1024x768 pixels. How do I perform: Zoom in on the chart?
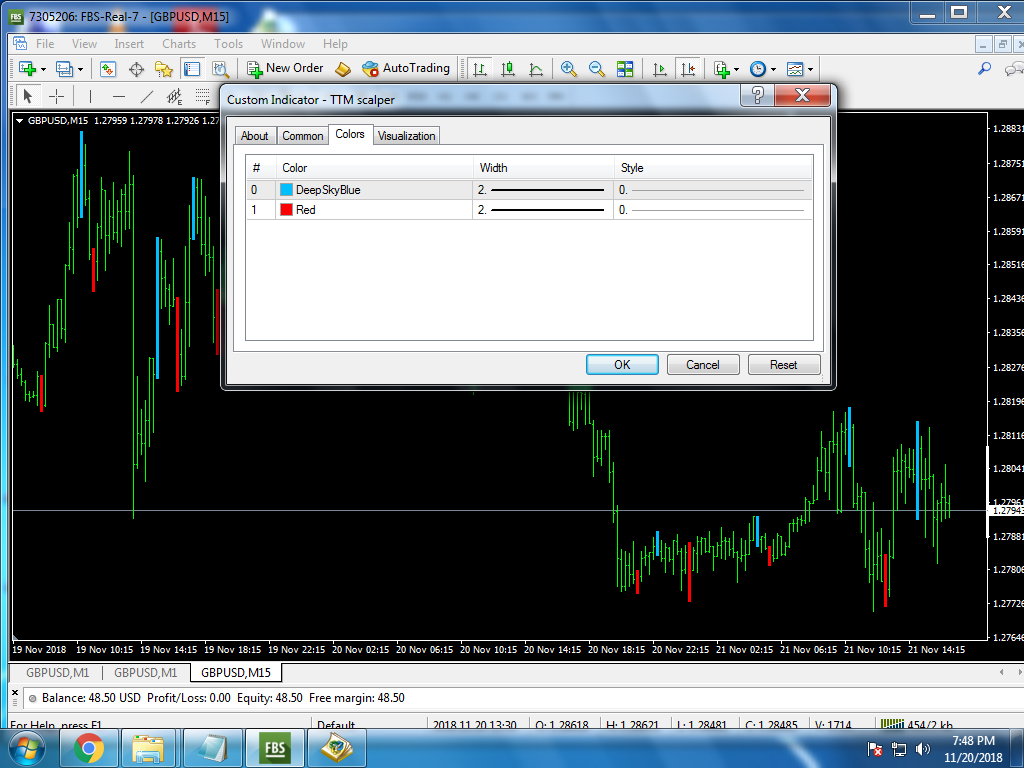pos(568,69)
